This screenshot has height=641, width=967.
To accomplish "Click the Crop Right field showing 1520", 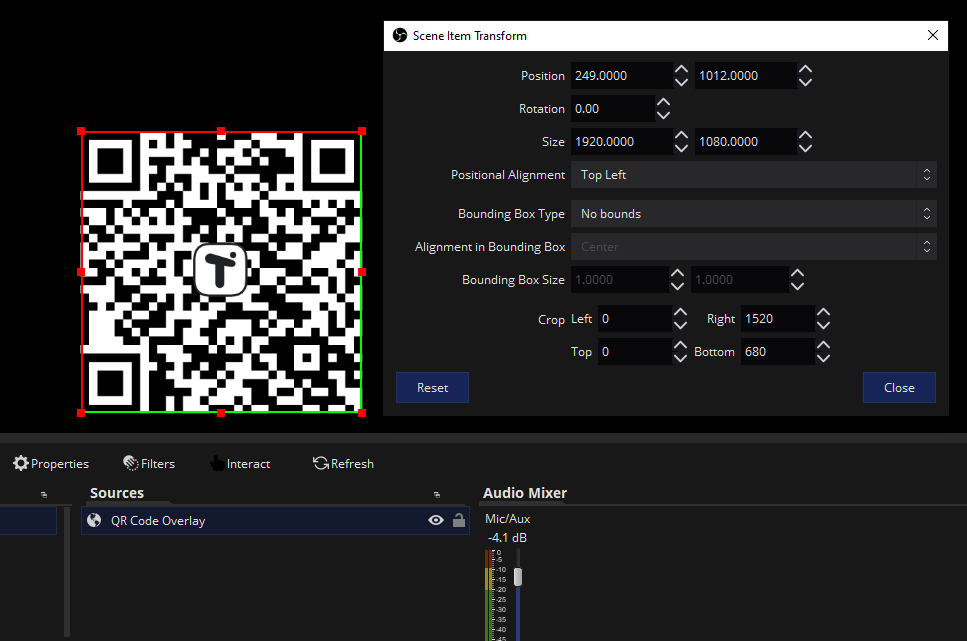I will (778, 318).
